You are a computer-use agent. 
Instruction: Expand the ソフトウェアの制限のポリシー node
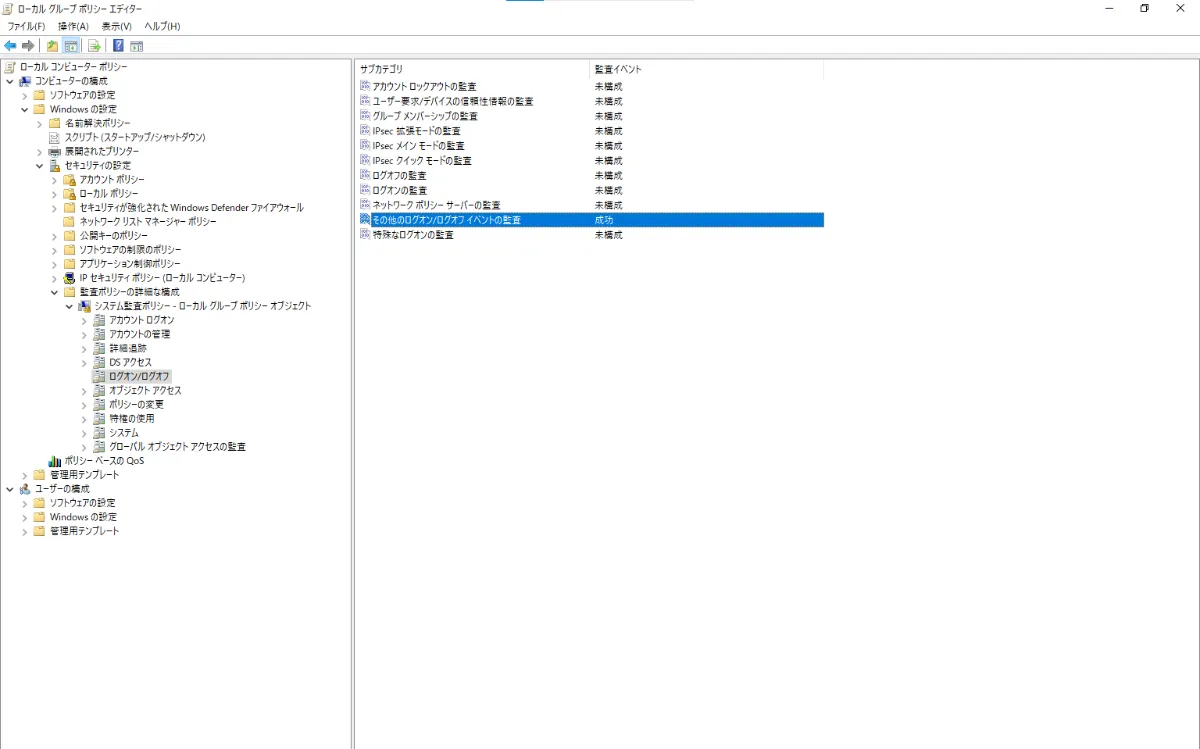pos(55,249)
